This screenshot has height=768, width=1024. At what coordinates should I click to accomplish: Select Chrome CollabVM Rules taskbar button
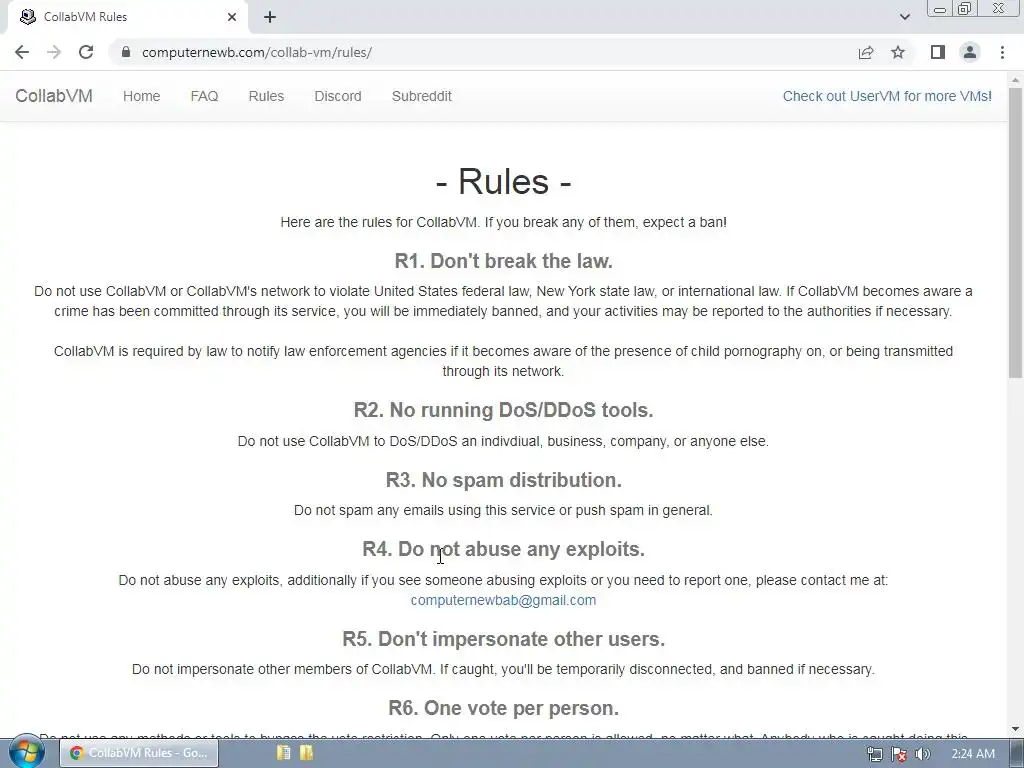[x=138, y=753]
